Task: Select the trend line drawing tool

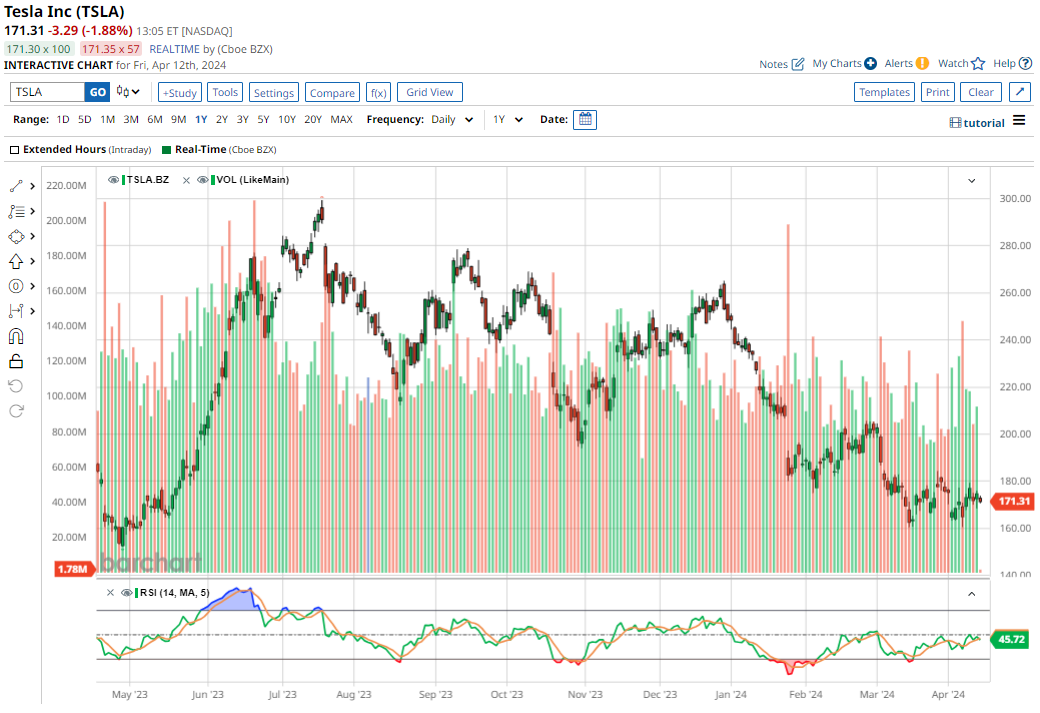Action: pos(16,186)
